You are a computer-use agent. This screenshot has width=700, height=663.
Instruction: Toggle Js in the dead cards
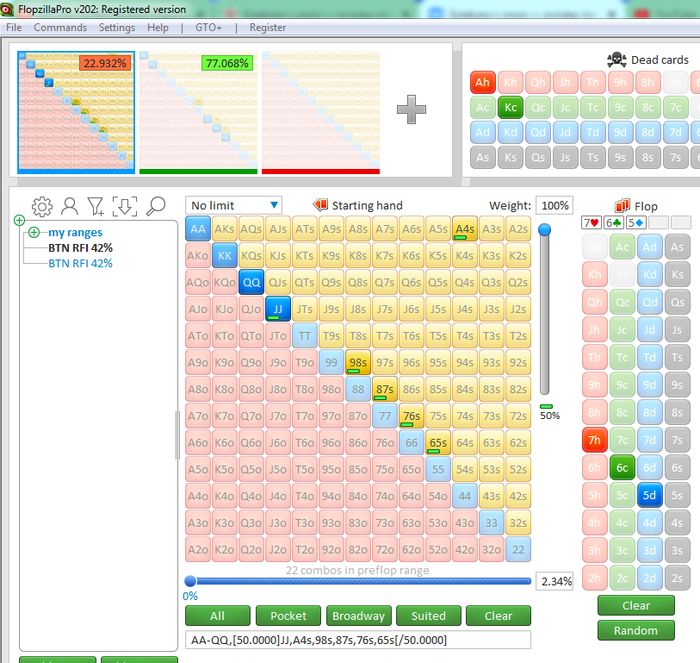click(565, 157)
